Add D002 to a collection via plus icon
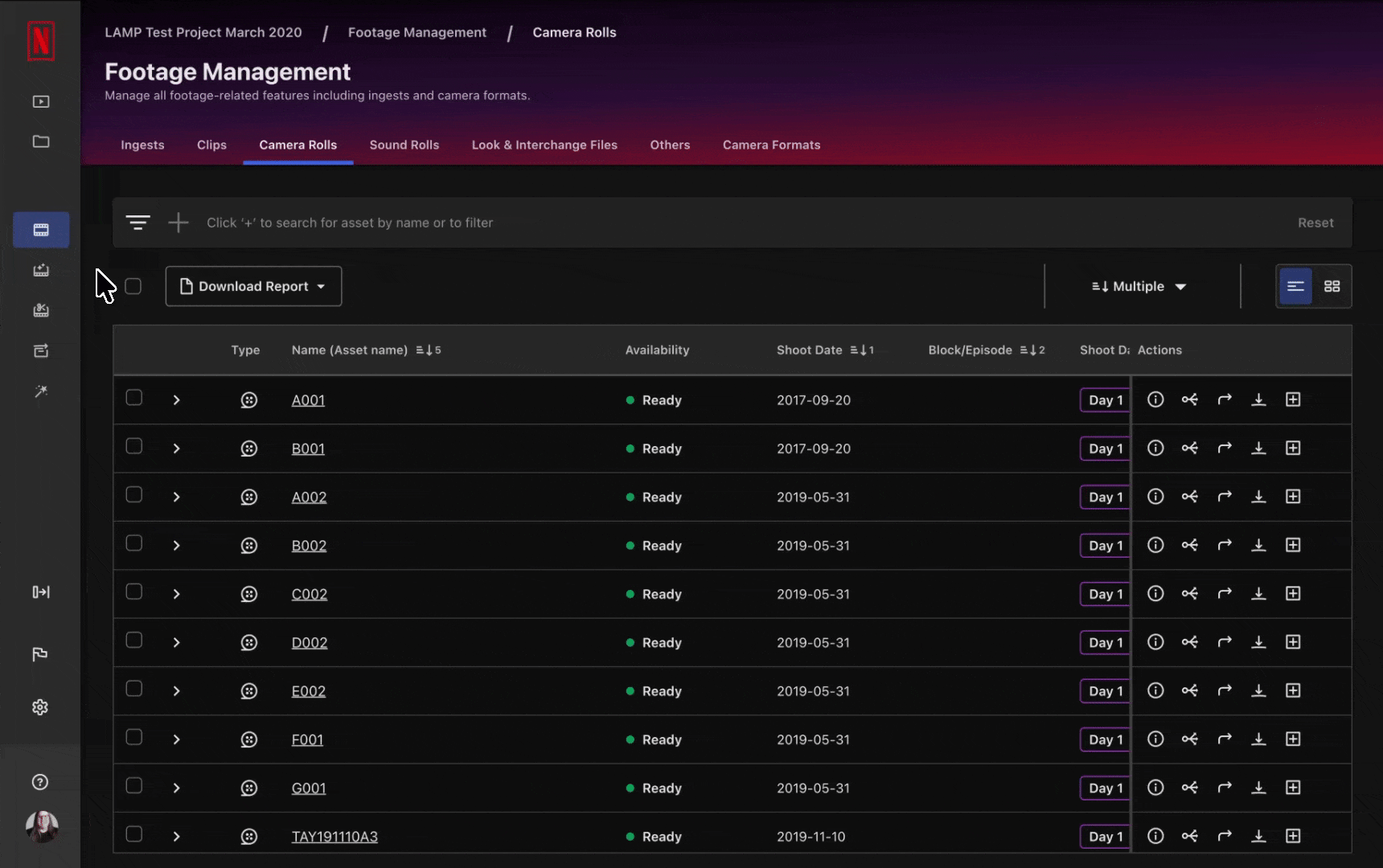 click(x=1293, y=642)
